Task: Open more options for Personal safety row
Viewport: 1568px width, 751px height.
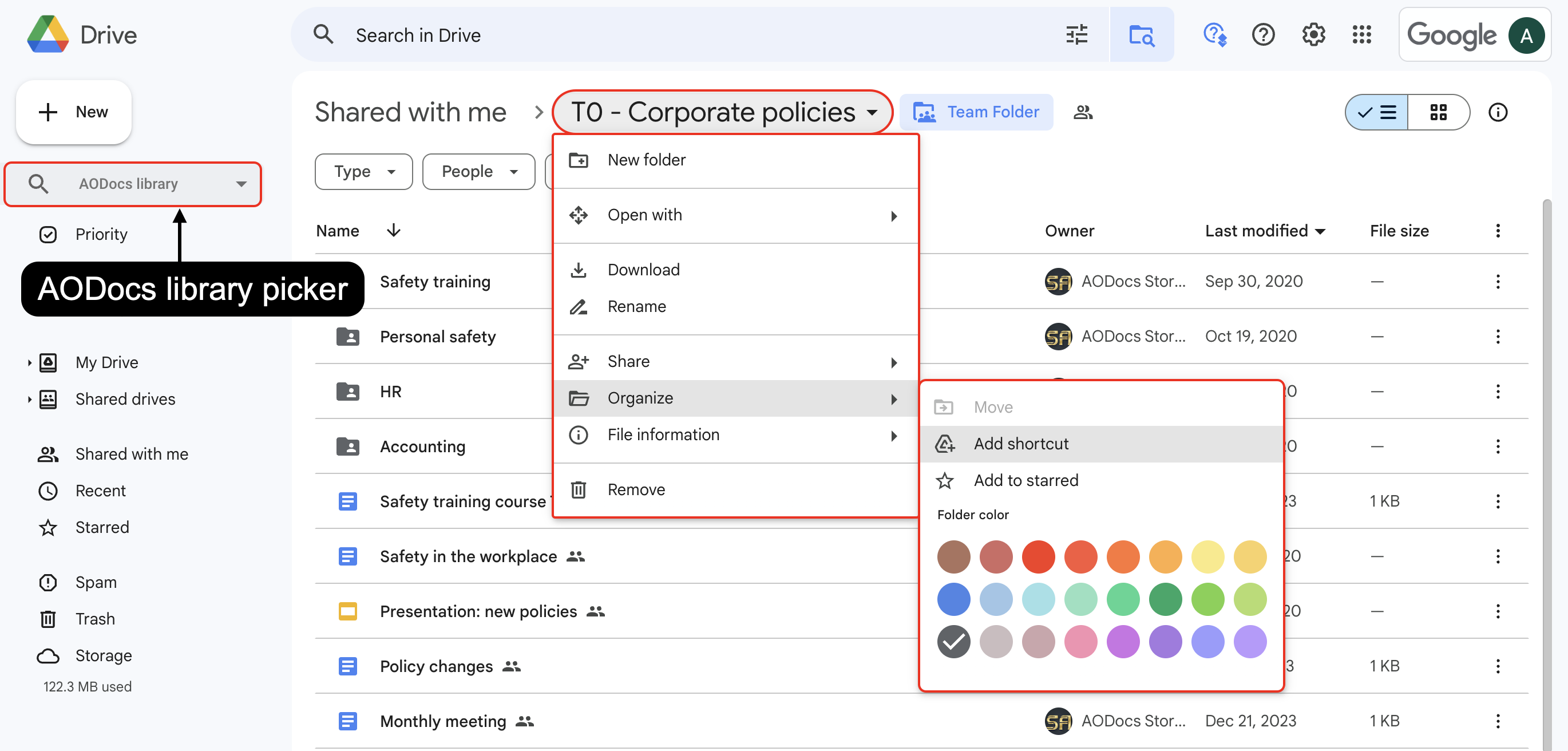Action: [1498, 336]
